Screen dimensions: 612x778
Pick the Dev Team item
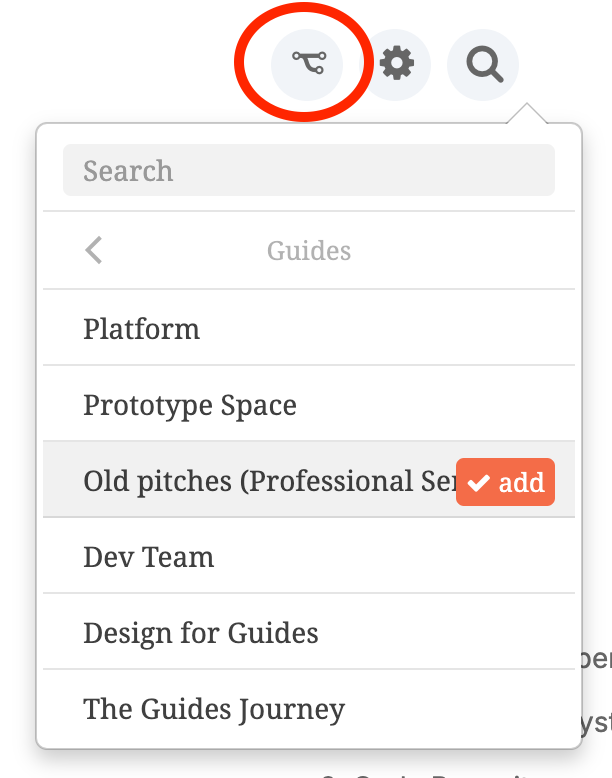click(309, 556)
